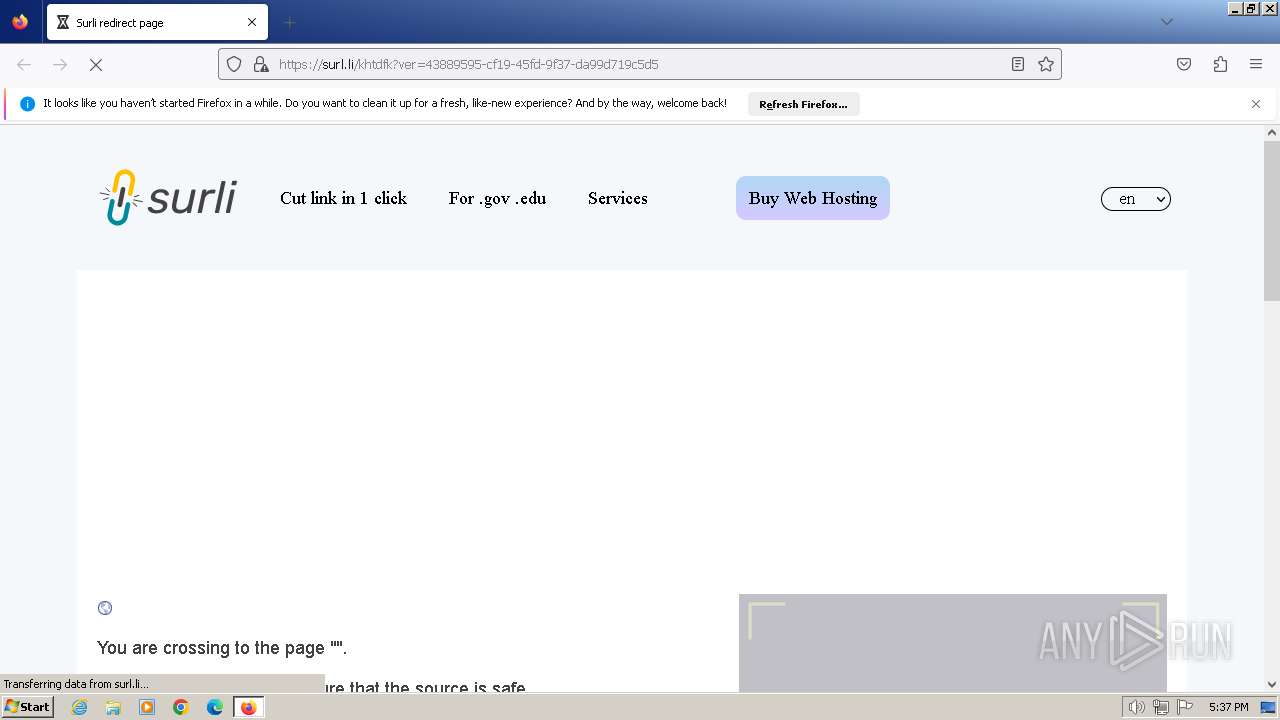1280x720 pixels.
Task: Launch Microsoft Edge from taskbar
Action: [x=215, y=707]
